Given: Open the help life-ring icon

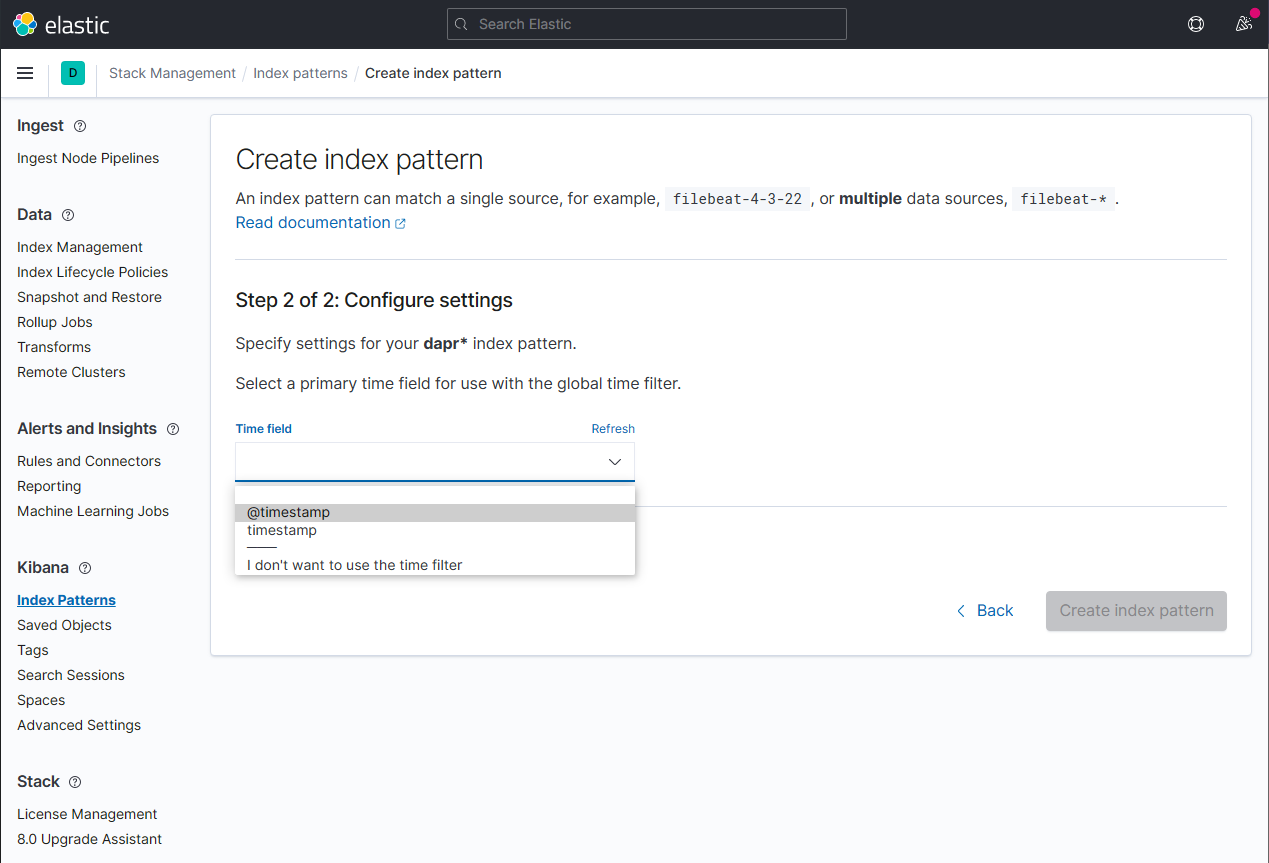Looking at the screenshot, I should coord(1196,23).
